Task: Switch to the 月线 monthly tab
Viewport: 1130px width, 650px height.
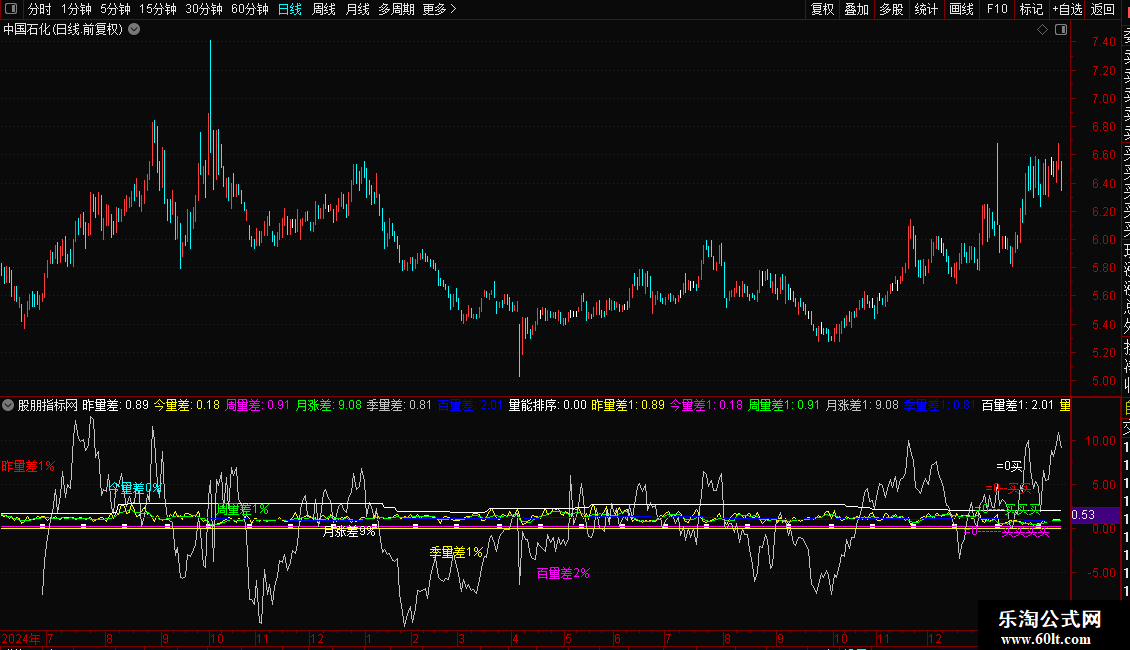Action: 357,9
